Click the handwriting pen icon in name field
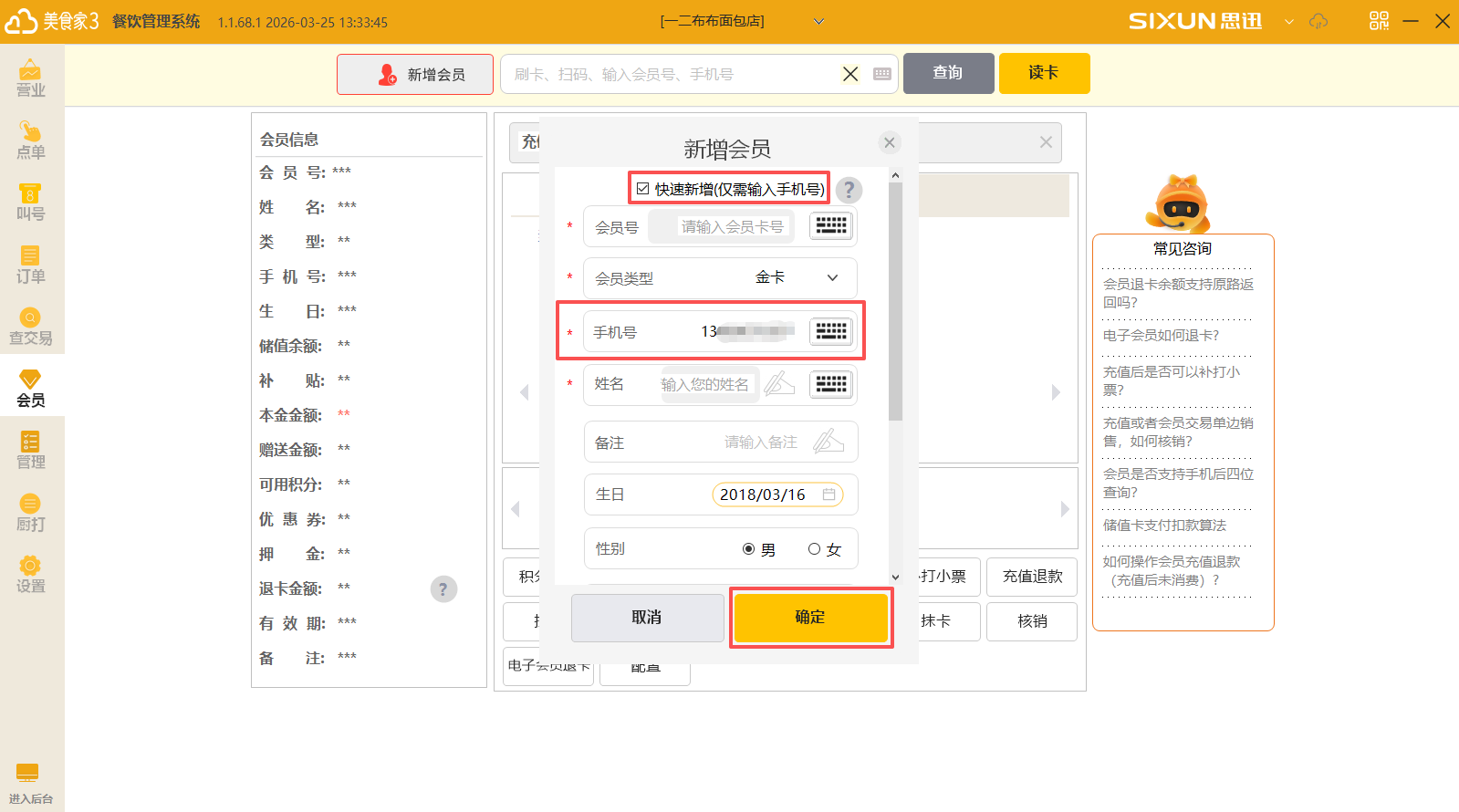 click(x=779, y=384)
